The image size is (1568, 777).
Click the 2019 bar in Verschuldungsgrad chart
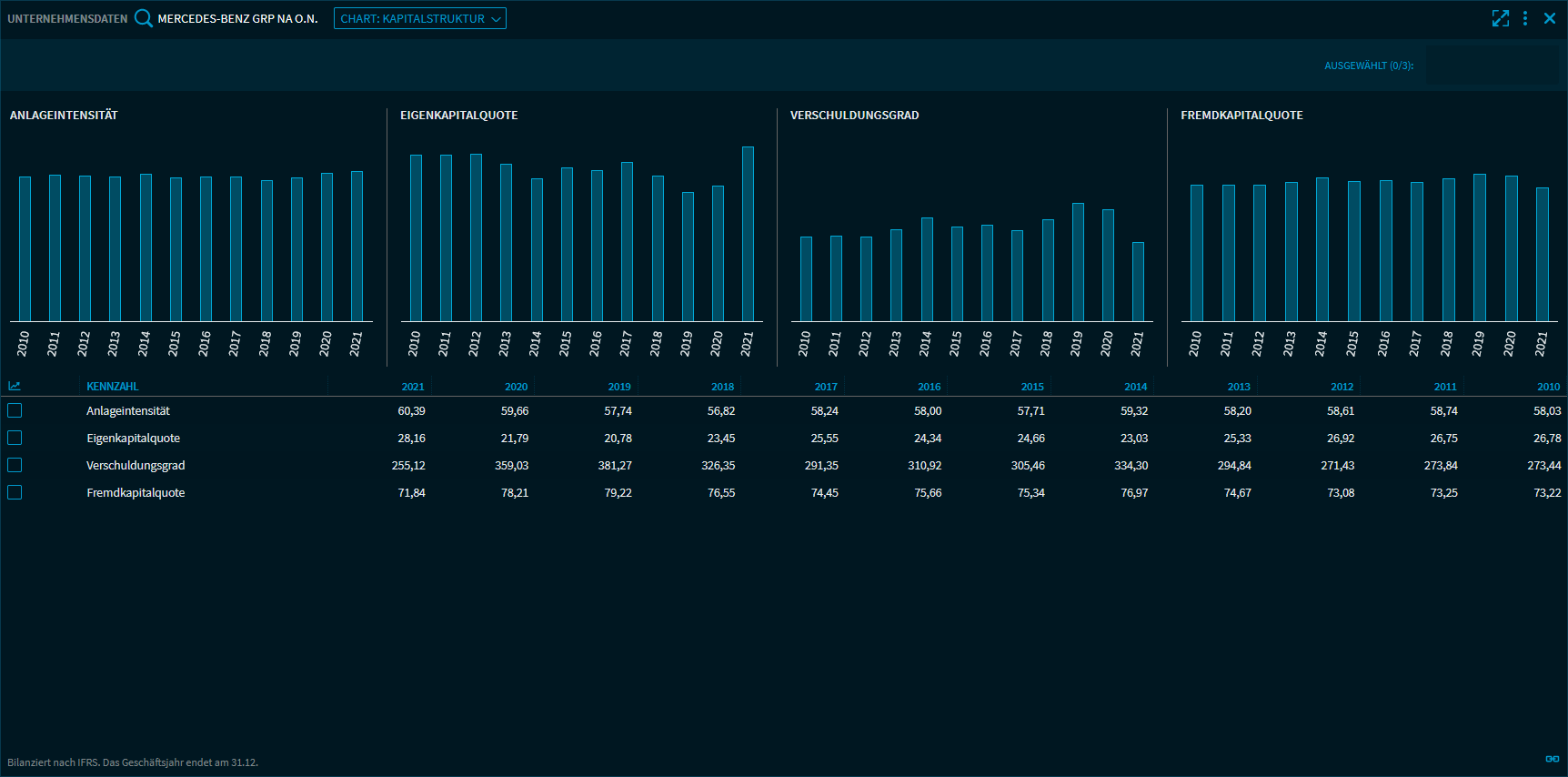(x=1078, y=262)
